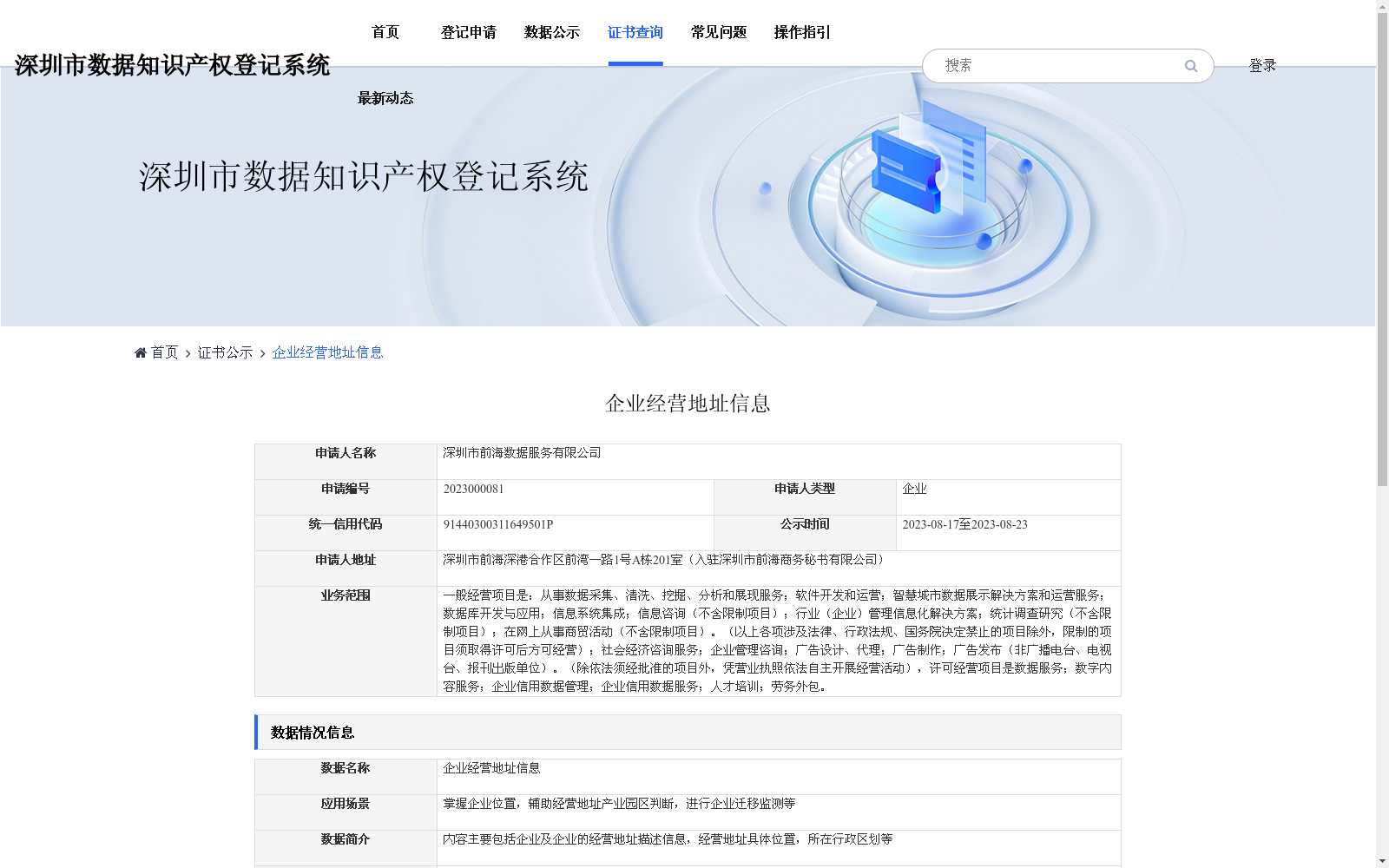1389x868 pixels.
Task: Open the 首页 navigation menu item
Action: coord(385,32)
